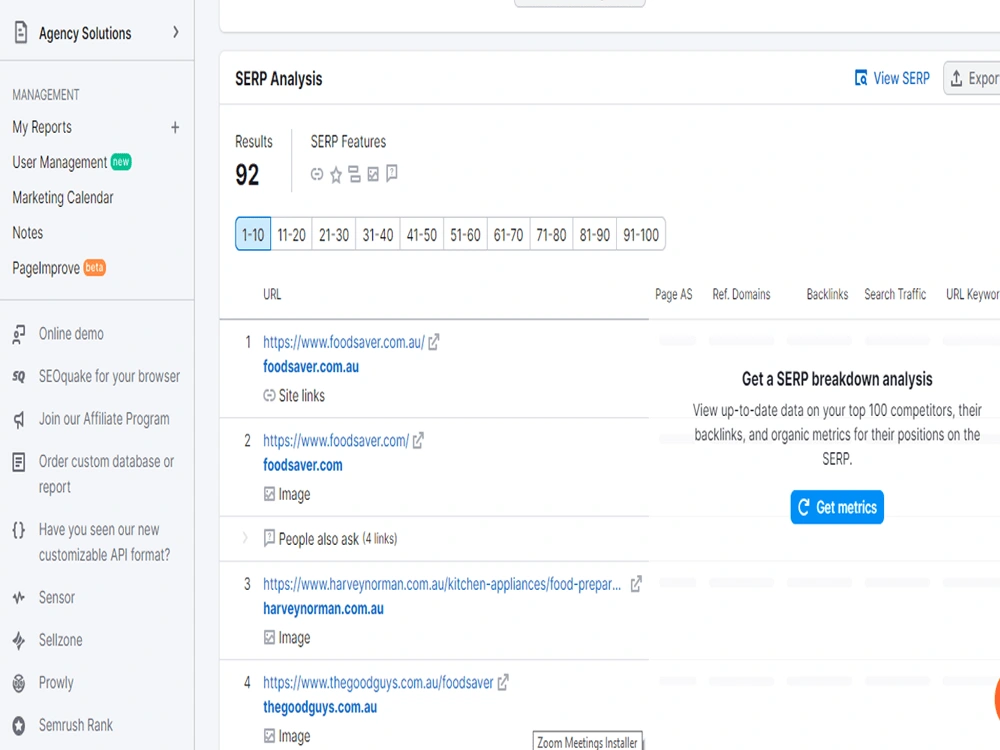Click the View SERP button
1000x750 pixels.
point(892,78)
